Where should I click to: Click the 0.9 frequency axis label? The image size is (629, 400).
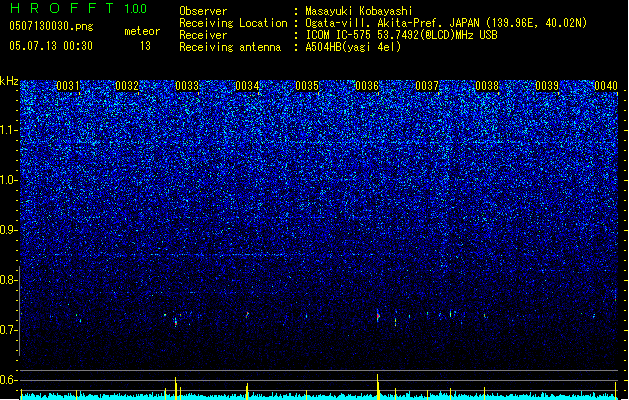(8, 230)
